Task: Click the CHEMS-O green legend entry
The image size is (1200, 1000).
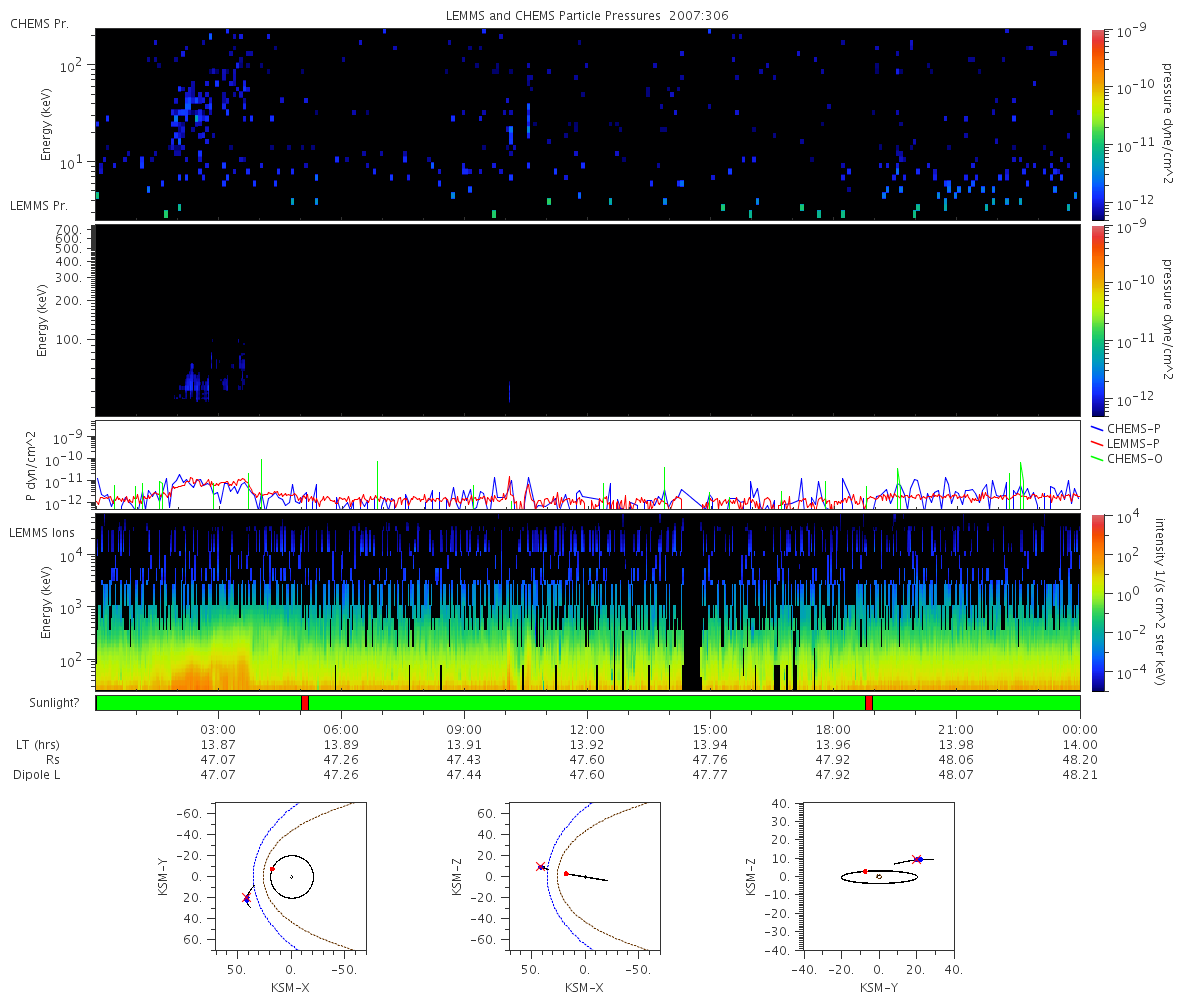Action: pos(1128,458)
